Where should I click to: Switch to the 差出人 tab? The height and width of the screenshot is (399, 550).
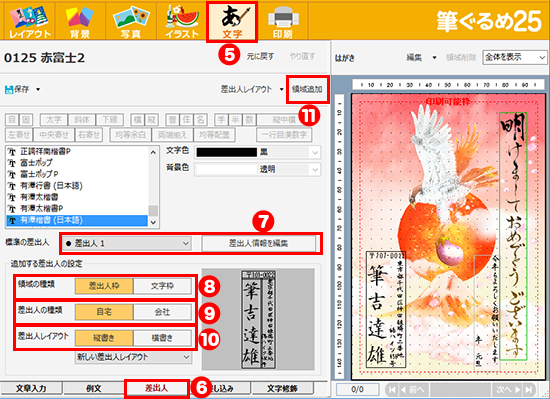(x=156, y=388)
